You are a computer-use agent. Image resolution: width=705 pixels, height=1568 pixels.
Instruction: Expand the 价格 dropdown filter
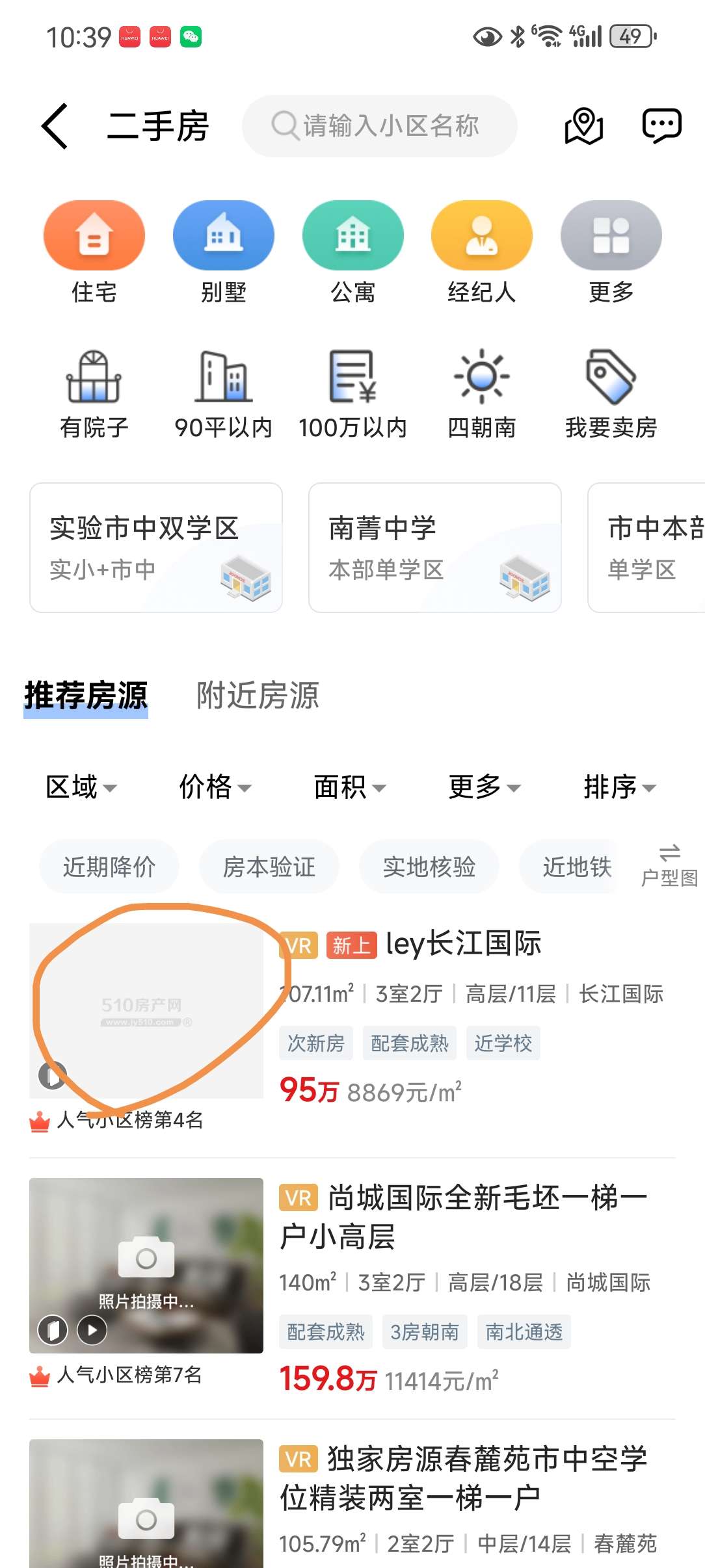coord(215,787)
